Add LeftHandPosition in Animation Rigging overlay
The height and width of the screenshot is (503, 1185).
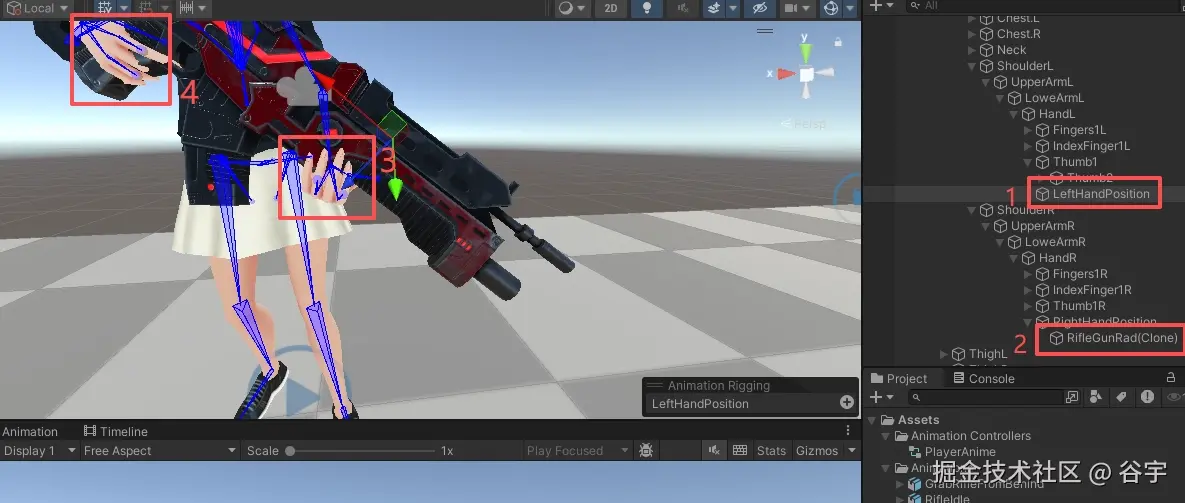[x=846, y=403]
